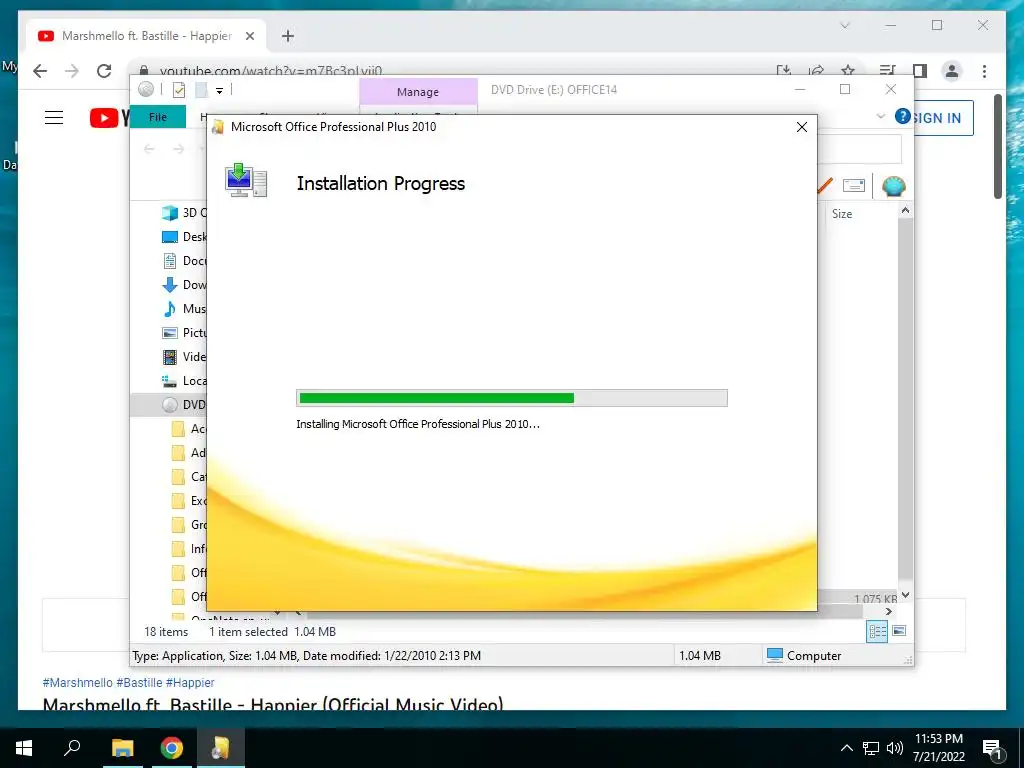Image resolution: width=1024 pixels, height=768 pixels.
Task: Click the #Happier hashtag link
Action: [190, 682]
